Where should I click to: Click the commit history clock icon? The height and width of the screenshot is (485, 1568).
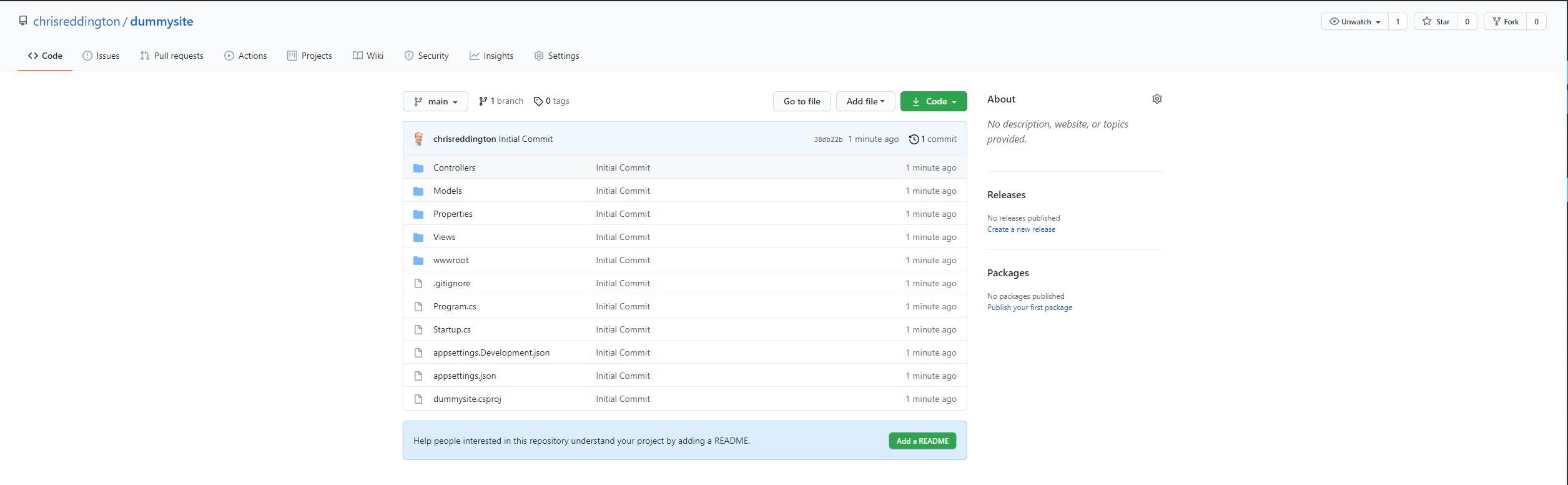pyautogui.click(x=914, y=139)
